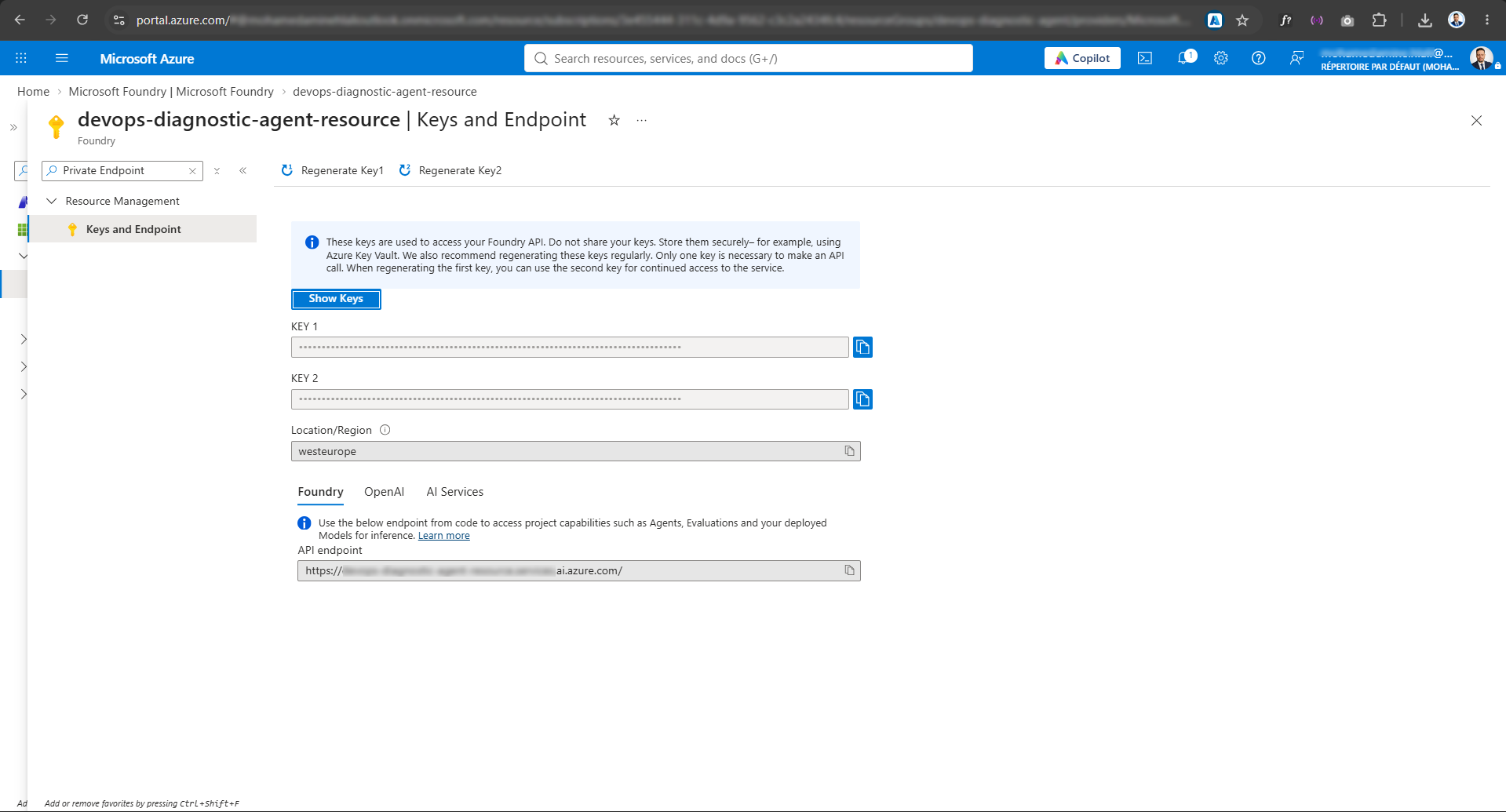The height and width of the screenshot is (812, 1506).
Task: Copy the westeurope location value
Action: [849, 451]
